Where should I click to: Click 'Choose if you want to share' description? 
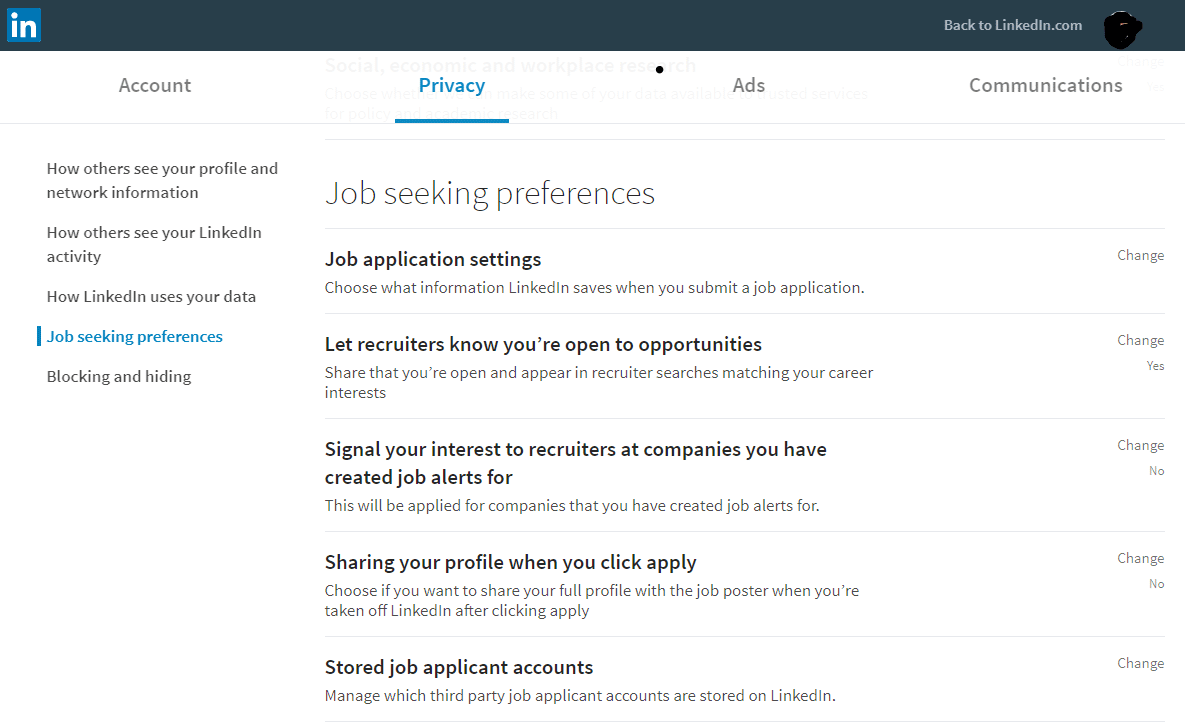[x=592, y=600]
